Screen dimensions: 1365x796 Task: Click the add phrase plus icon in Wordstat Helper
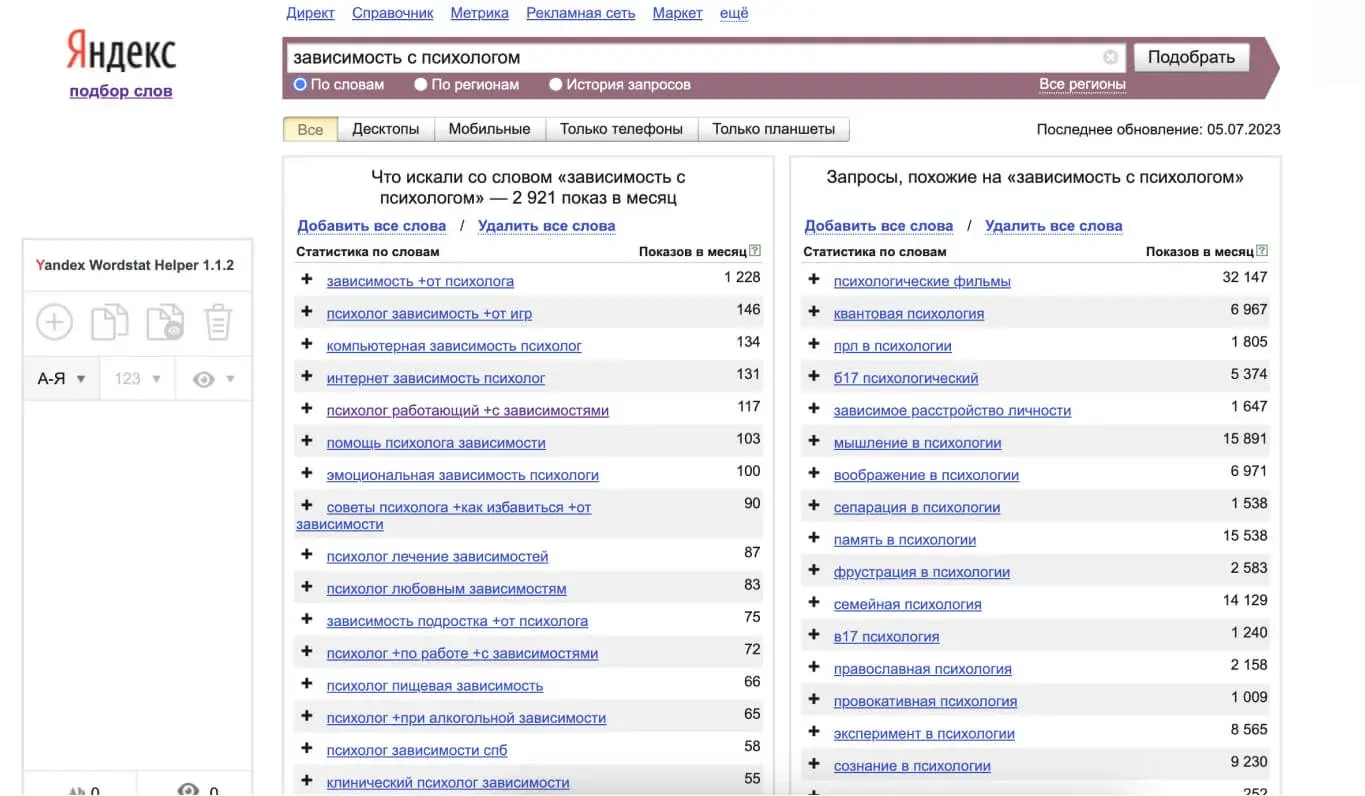tap(54, 322)
